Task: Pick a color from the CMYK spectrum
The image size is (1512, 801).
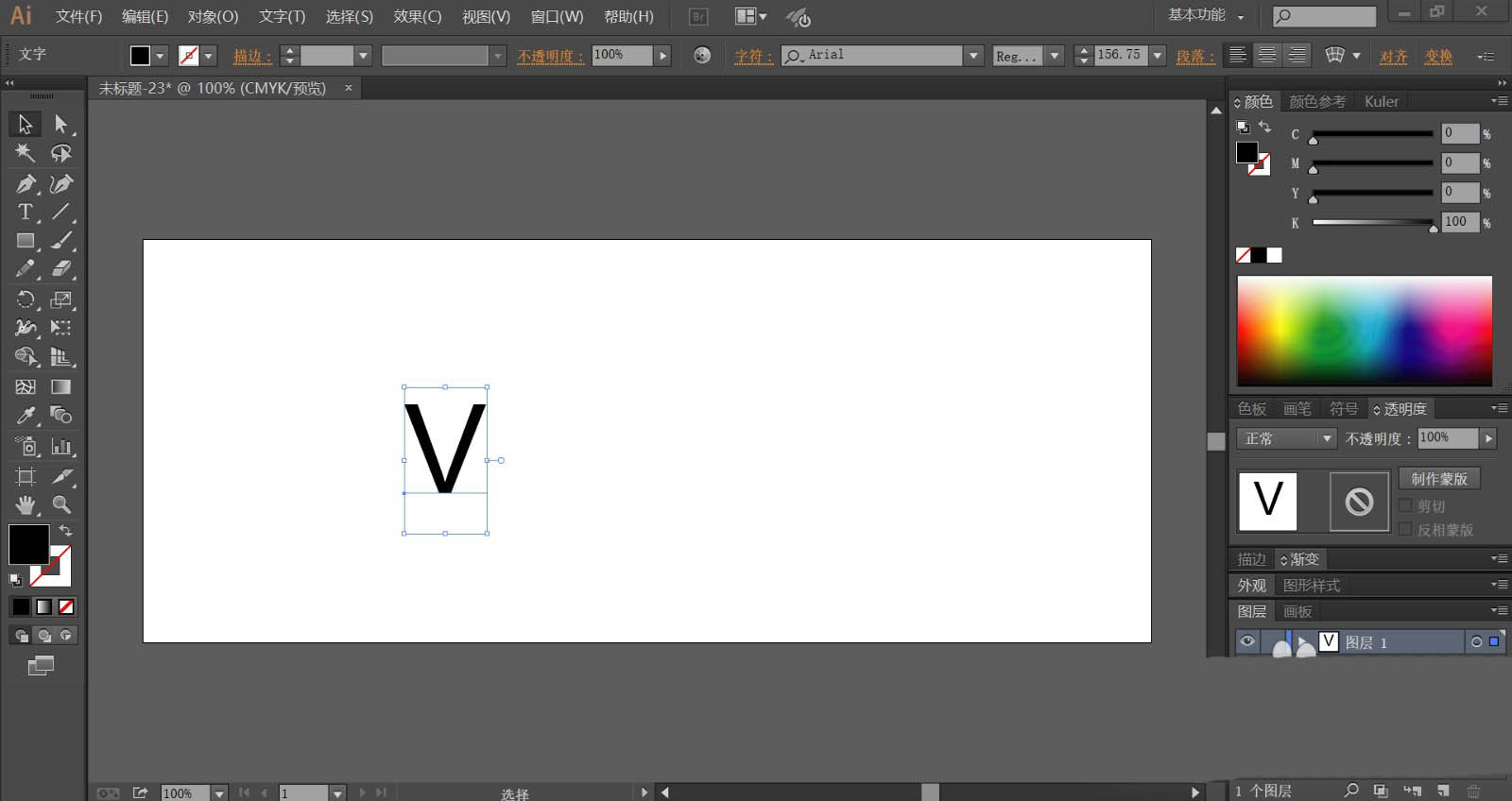Action: (1365, 331)
